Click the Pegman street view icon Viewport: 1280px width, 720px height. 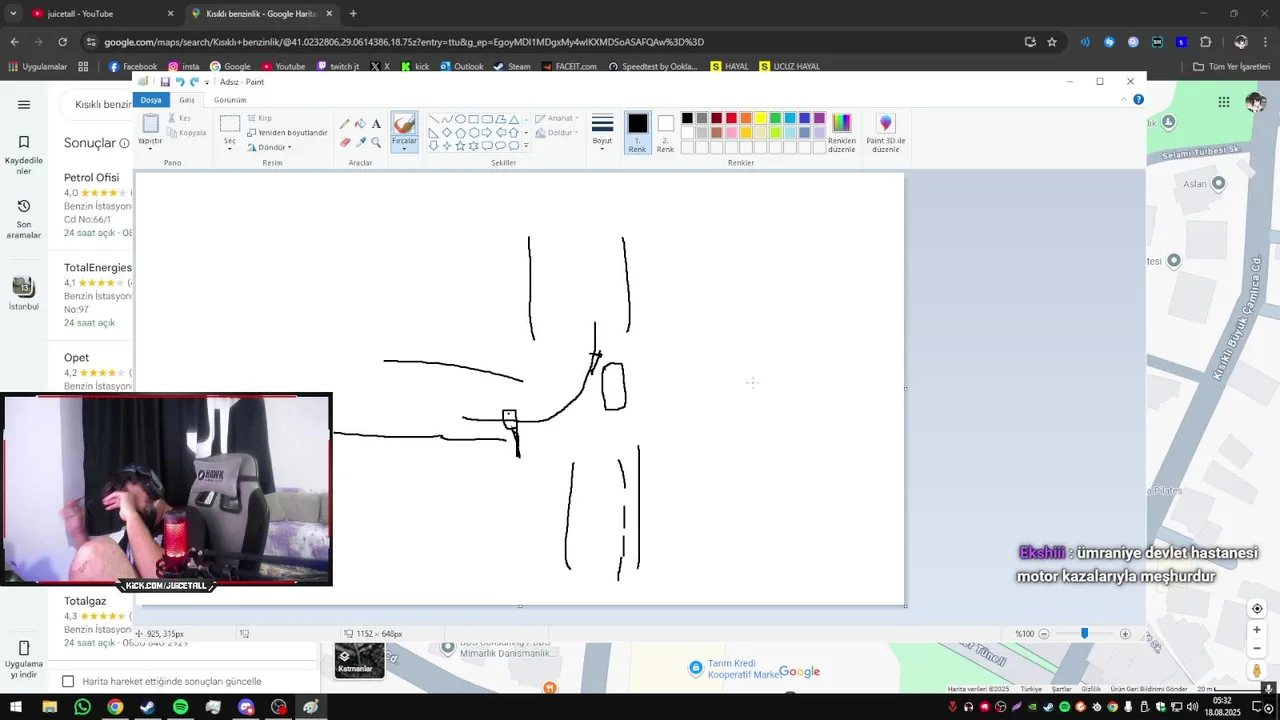[1257, 671]
